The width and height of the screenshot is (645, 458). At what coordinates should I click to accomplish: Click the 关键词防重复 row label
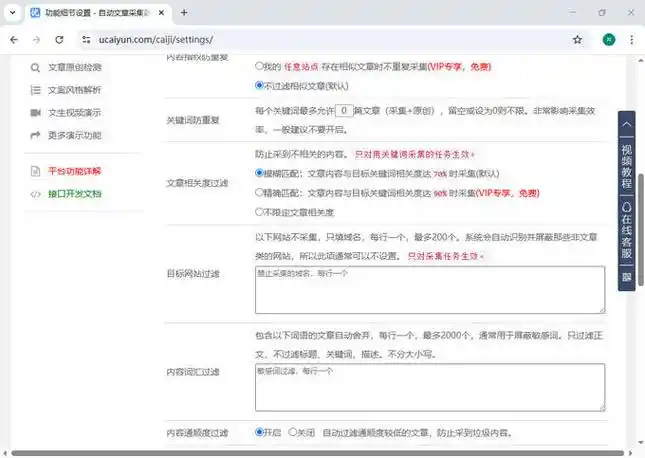193,120
